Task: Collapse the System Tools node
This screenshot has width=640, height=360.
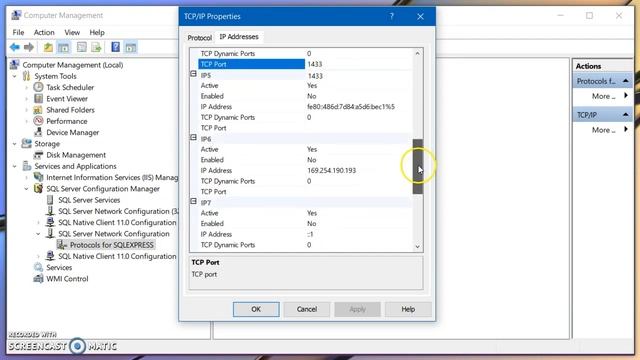Action: click(15, 76)
